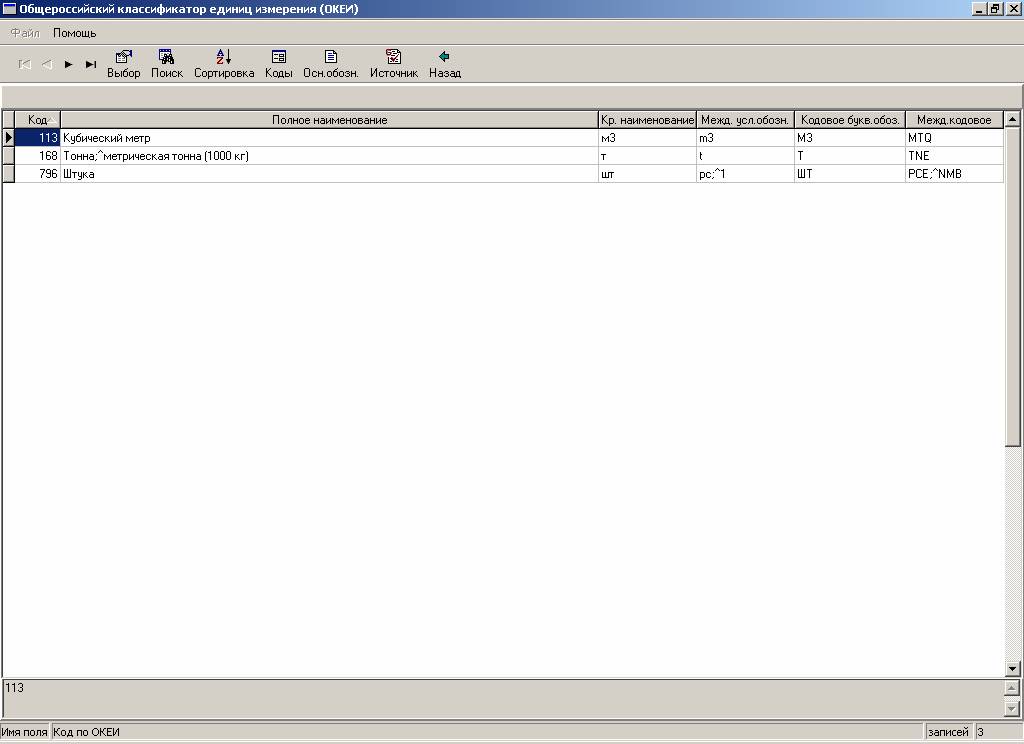This screenshot has width=1024, height=744.
Task: Click Полное наименование column header
Action: pos(329,120)
